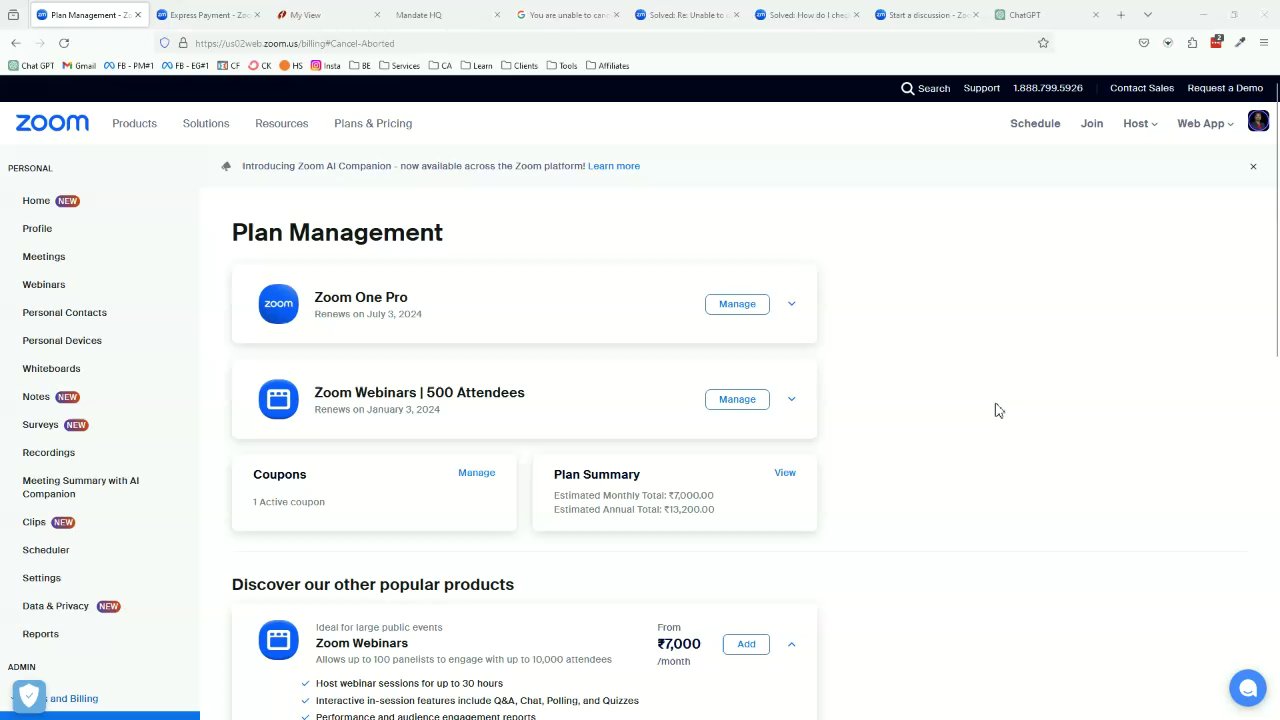The width and height of the screenshot is (1280, 720).
Task: Open the Products menu
Action: (x=134, y=123)
